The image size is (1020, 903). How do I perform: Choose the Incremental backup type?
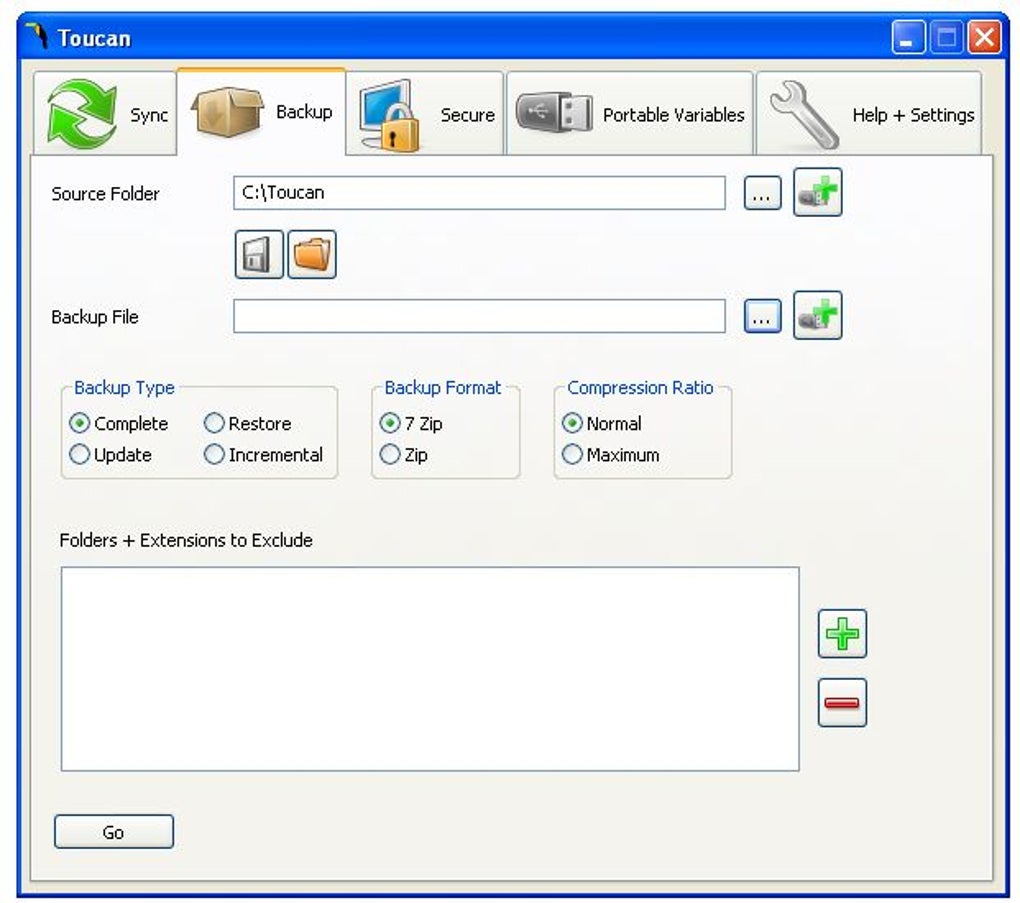click(x=263, y=455)
